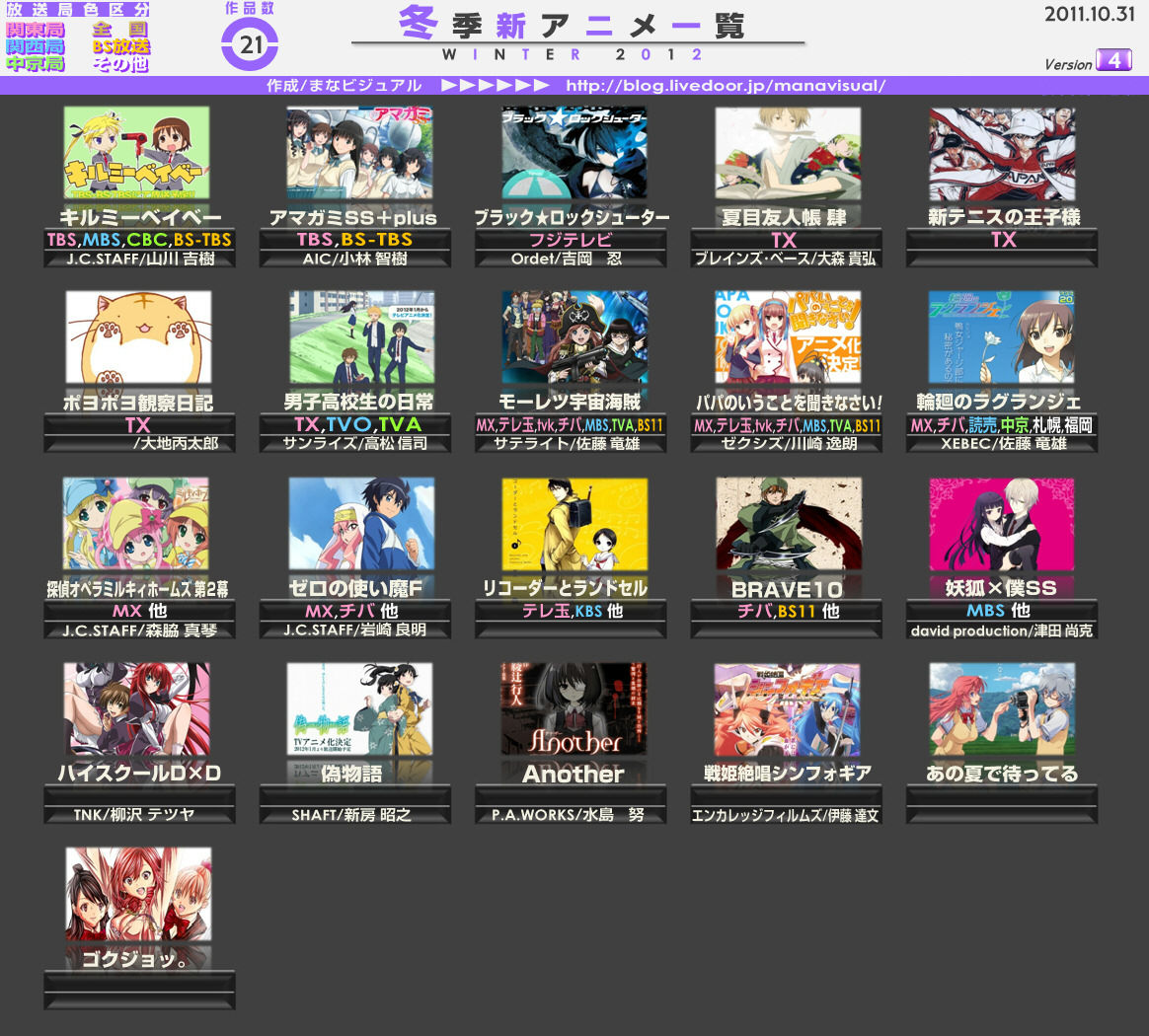Click the 2011.10.31 date text

[1089, 14]
